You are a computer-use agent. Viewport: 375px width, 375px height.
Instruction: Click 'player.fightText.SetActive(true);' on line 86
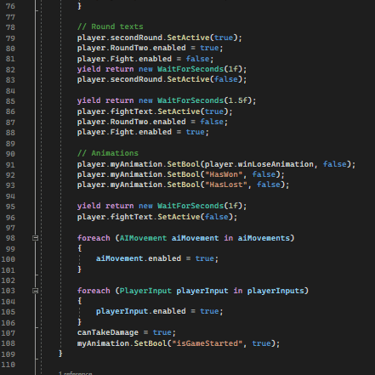pos(155,111)
